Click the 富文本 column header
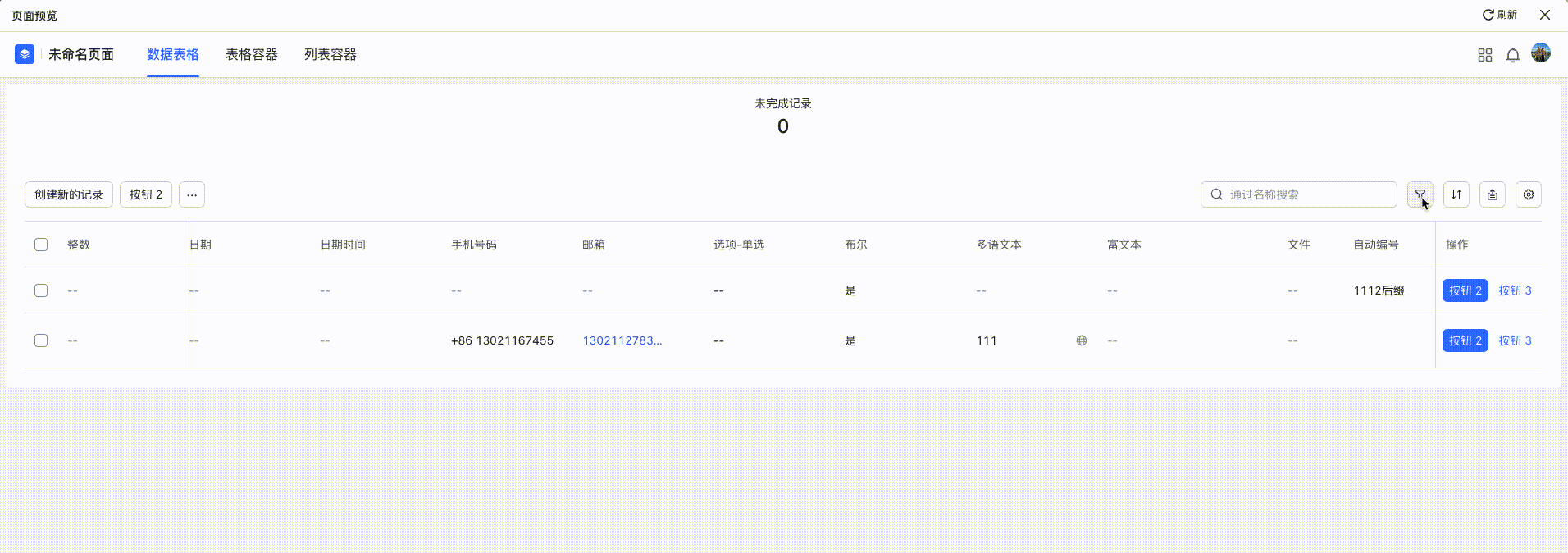This screenshot has width=1568, height=553. click(1124, 245)
